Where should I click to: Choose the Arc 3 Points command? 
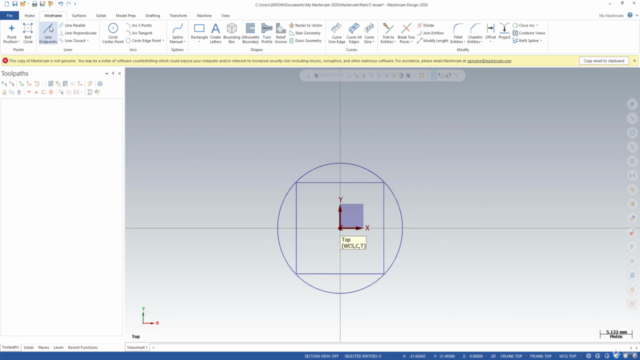point(139,25)
